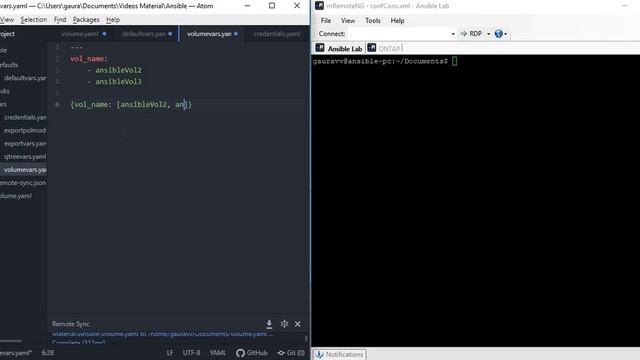The height and width of the screenshot is (360, 640).
Task: Click the GitHub icon in Atom status bar
Action: (x=240, y=353)
